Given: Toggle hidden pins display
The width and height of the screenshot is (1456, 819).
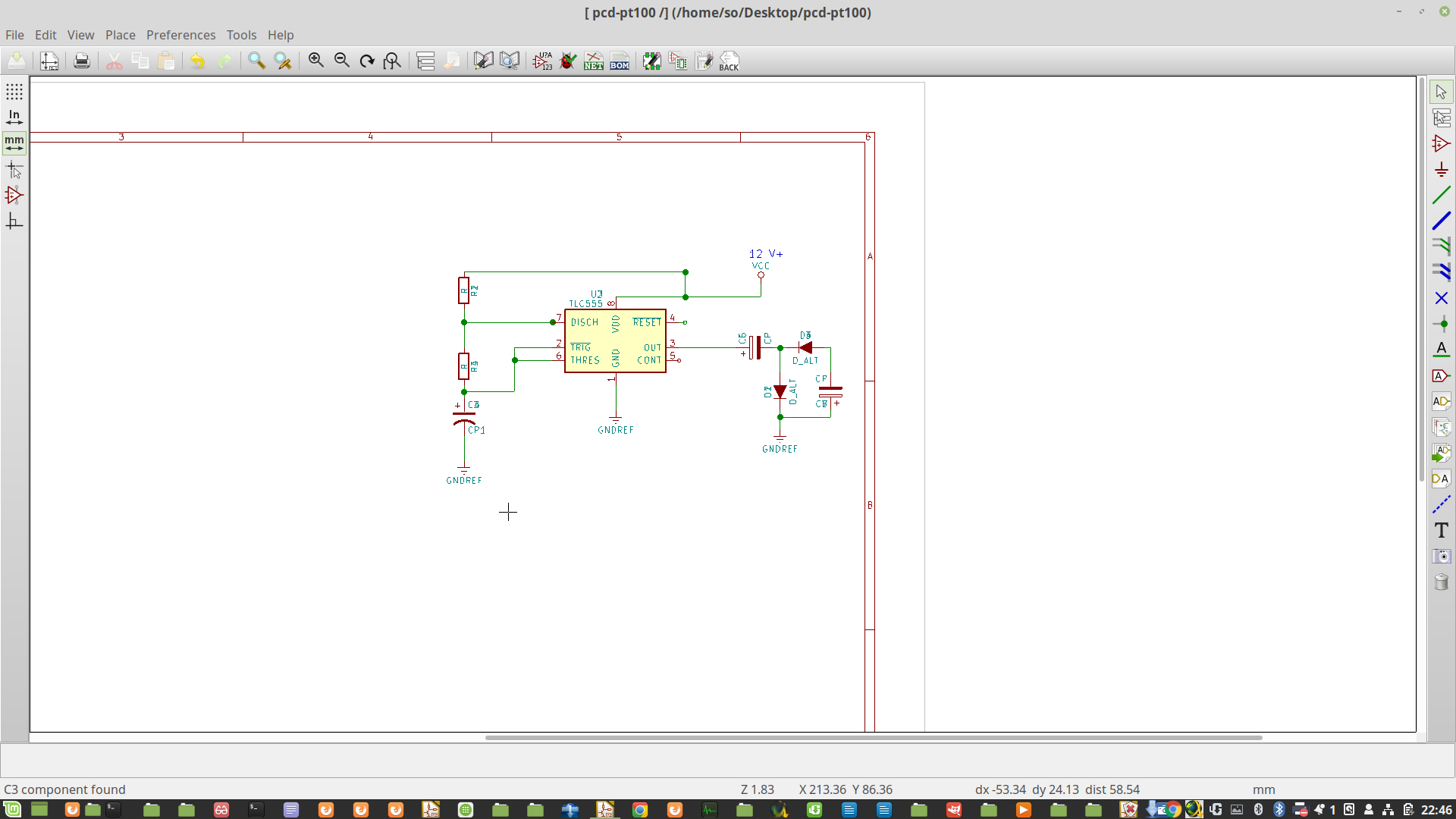Looking at the screenshot, I should (x=14, y=196).
